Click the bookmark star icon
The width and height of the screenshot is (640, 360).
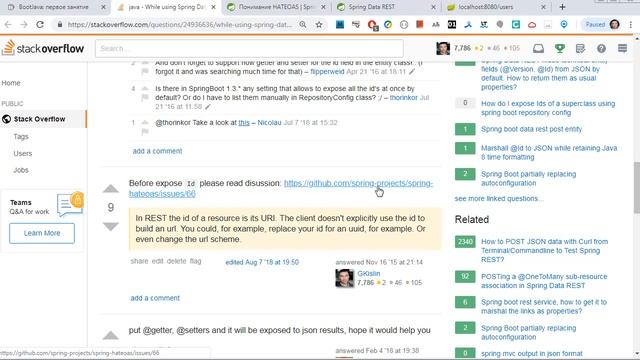click(319, 24)
